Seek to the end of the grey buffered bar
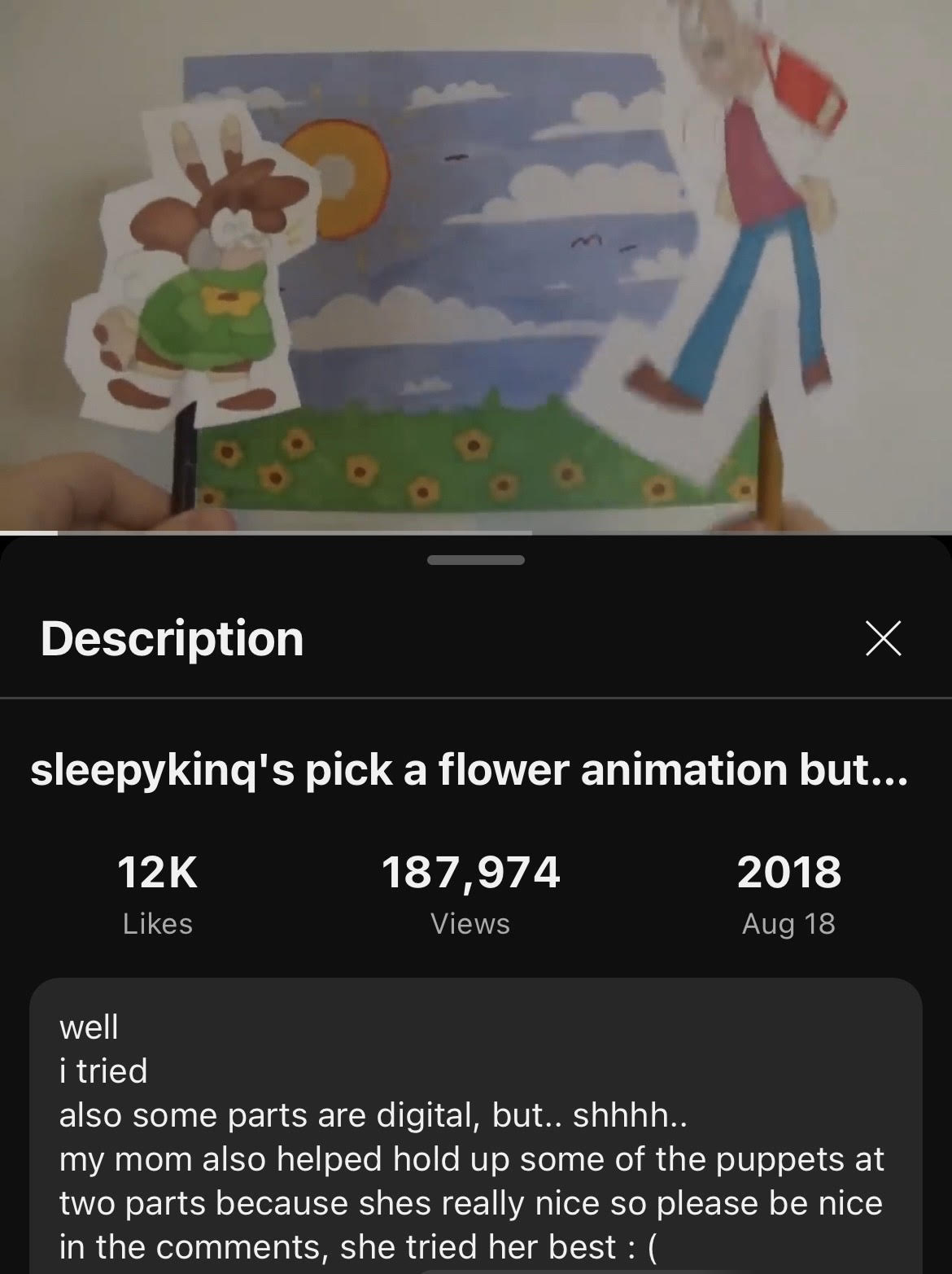This screenshot has width=952, height=1274. click(x=531, y=533)
